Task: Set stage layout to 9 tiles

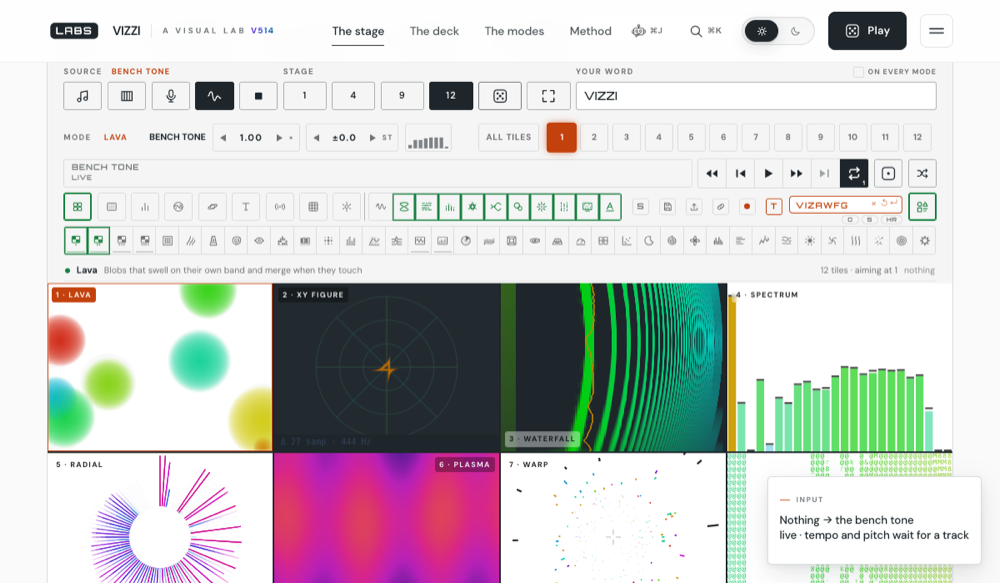Action: pyautogui.click(x=402, y=96)
